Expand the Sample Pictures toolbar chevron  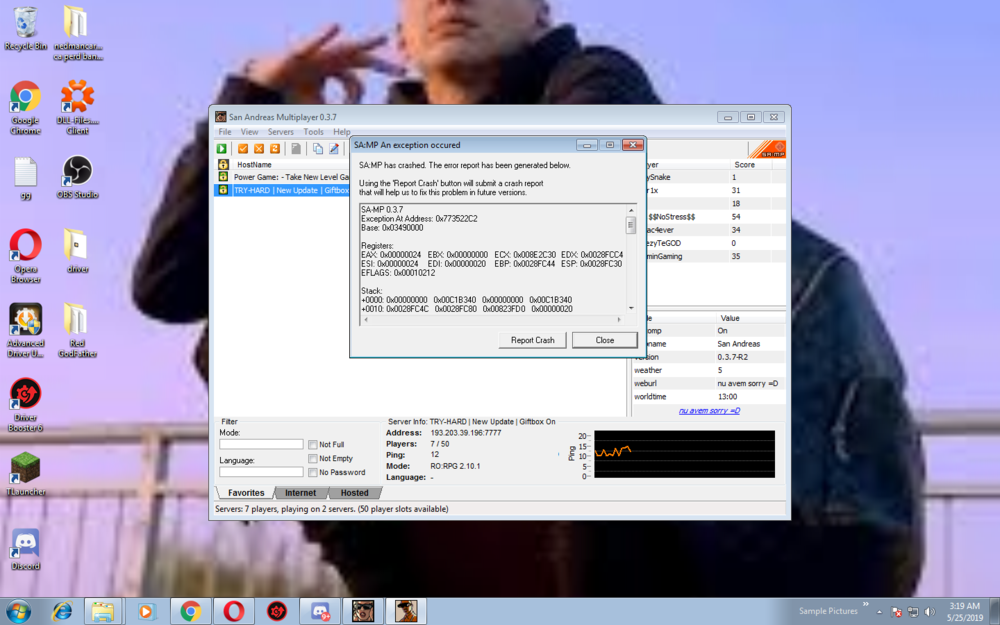(x=865, y=604)
